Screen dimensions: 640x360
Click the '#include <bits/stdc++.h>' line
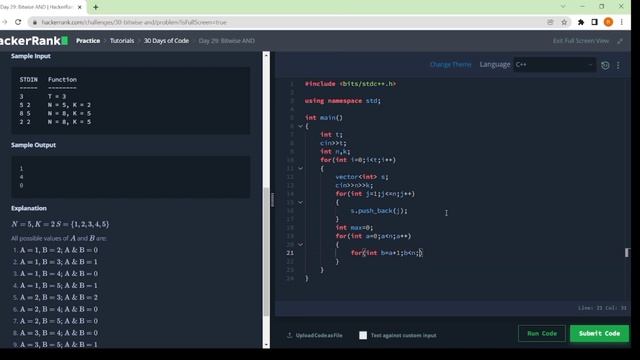(x=350, y=84)
